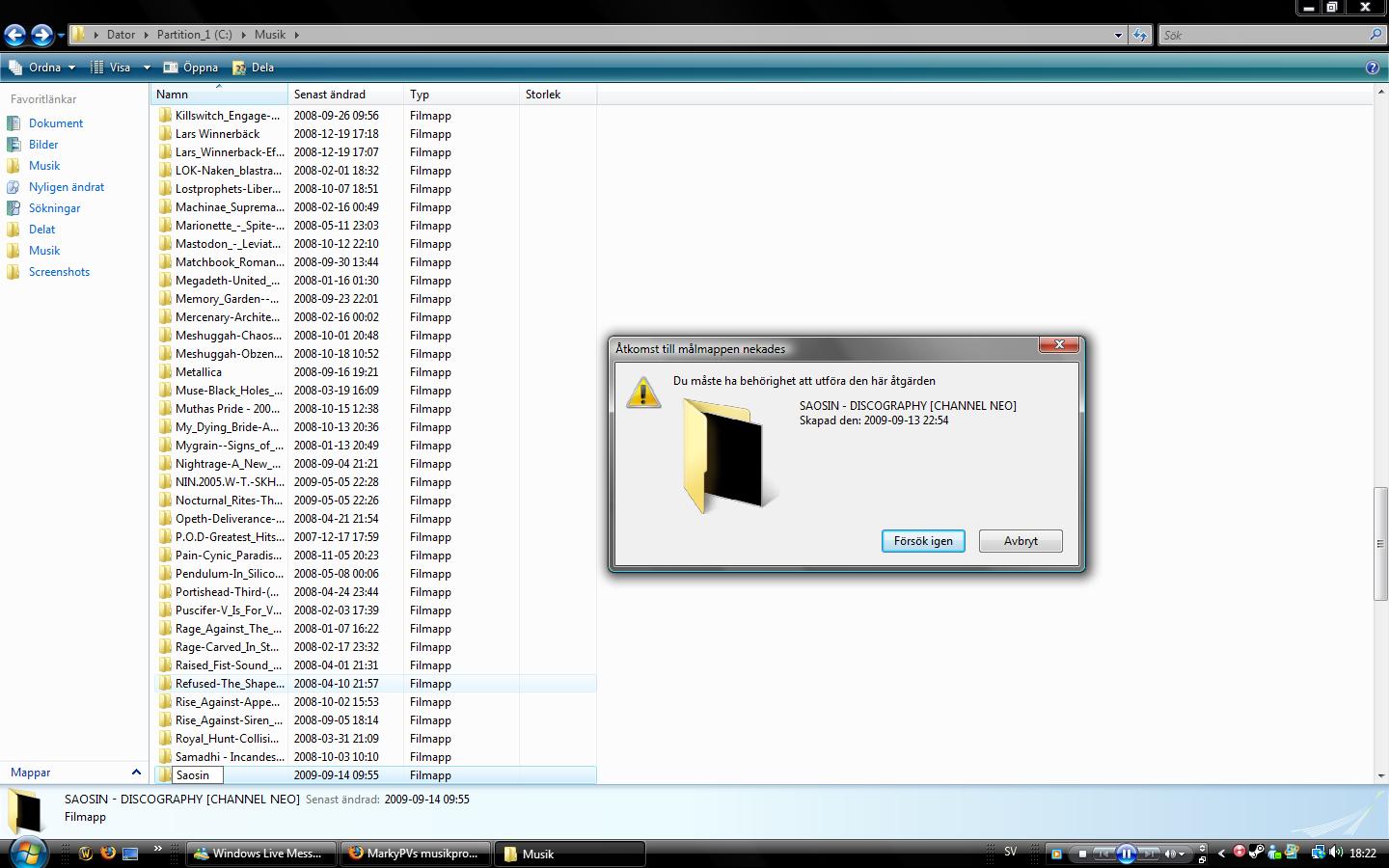The image size is (1389, 868).
Task: Open Sökningar favorite link
Action: click(55, 208)
